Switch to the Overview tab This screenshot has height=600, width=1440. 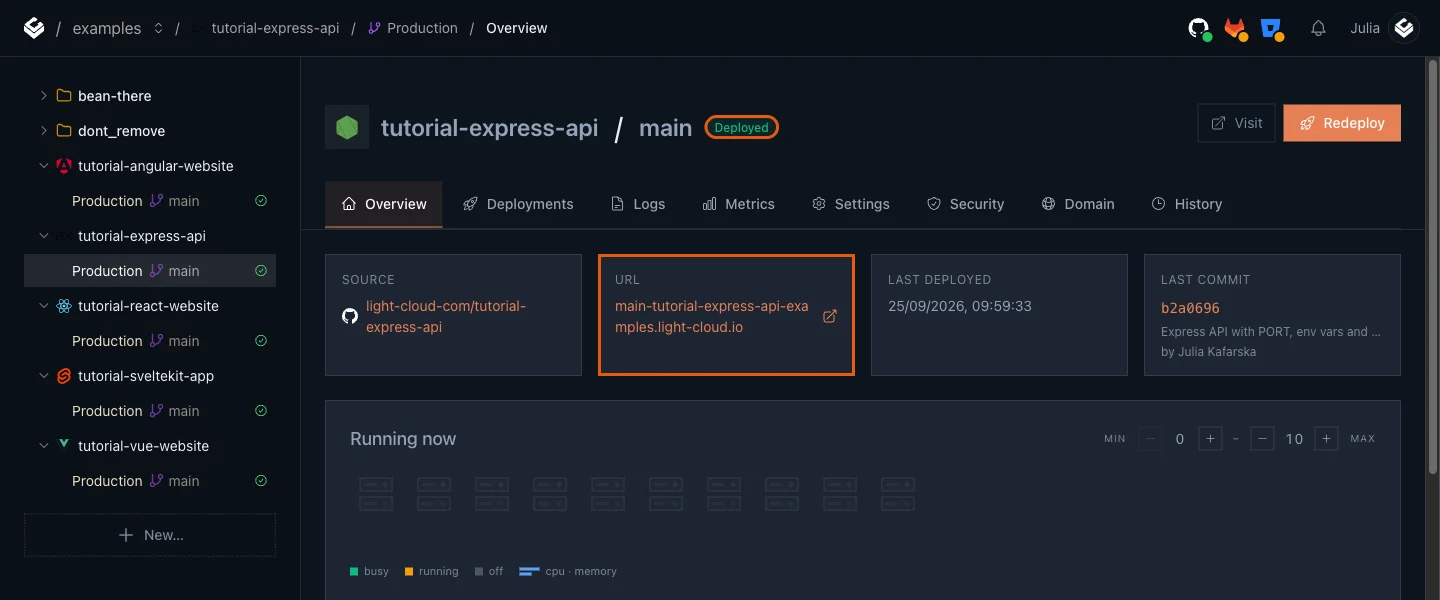coord(384,204)
